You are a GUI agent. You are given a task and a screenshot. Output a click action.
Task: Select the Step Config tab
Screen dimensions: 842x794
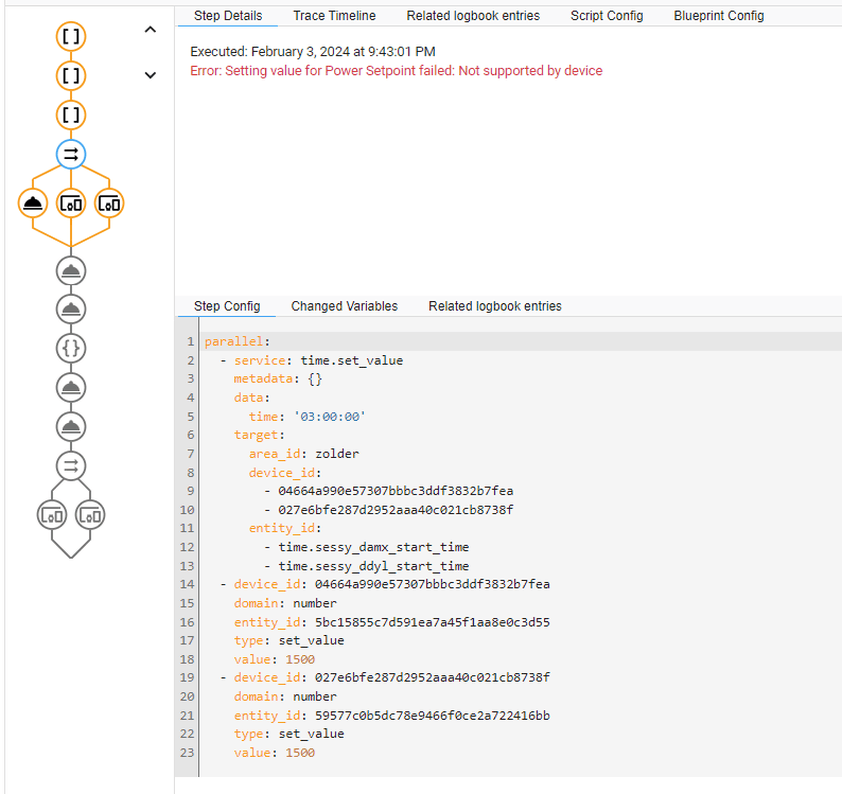pyautogui.click(x=227, y=306)
